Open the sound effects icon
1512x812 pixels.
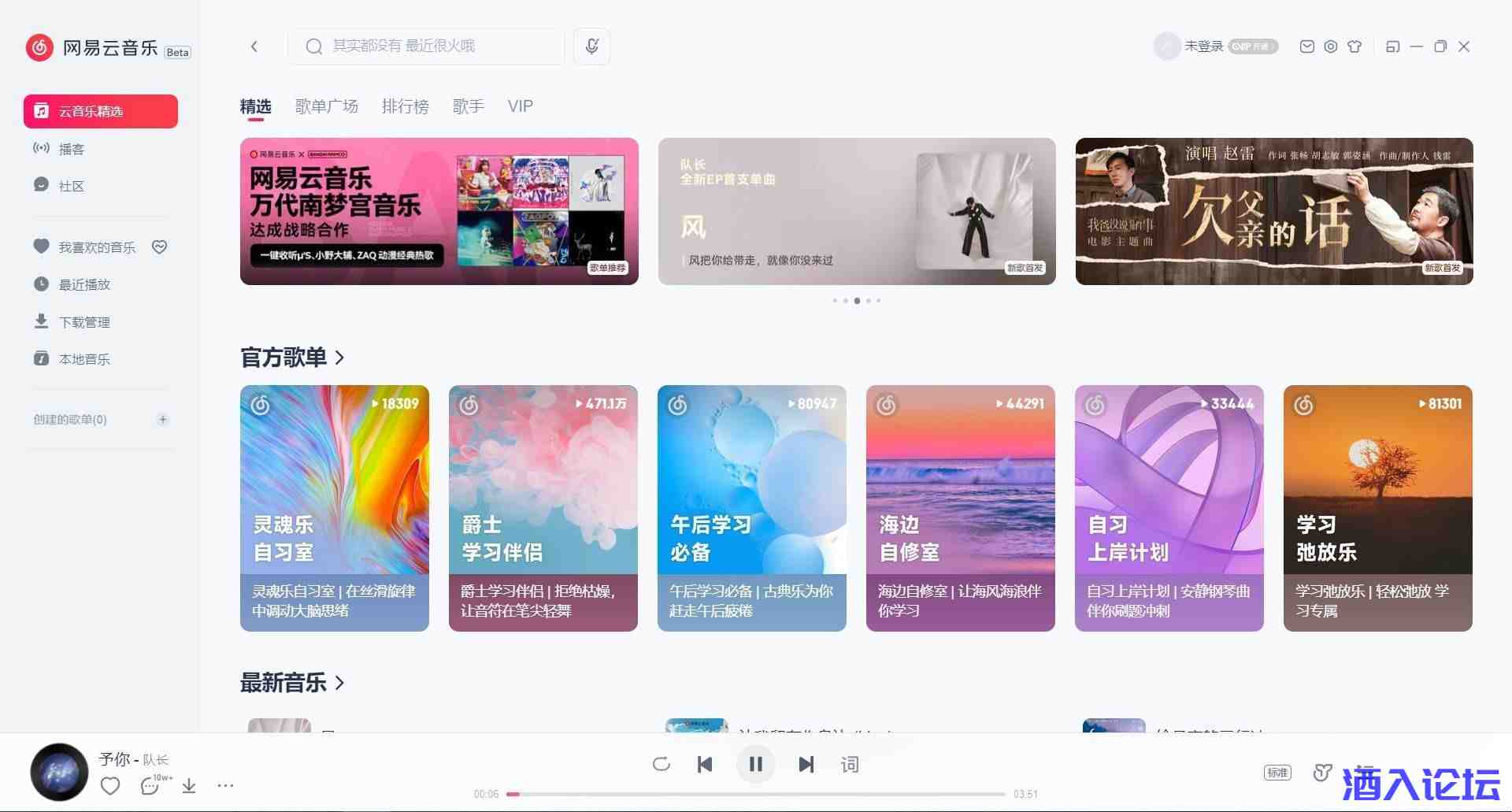click(x=1322, y=773)
